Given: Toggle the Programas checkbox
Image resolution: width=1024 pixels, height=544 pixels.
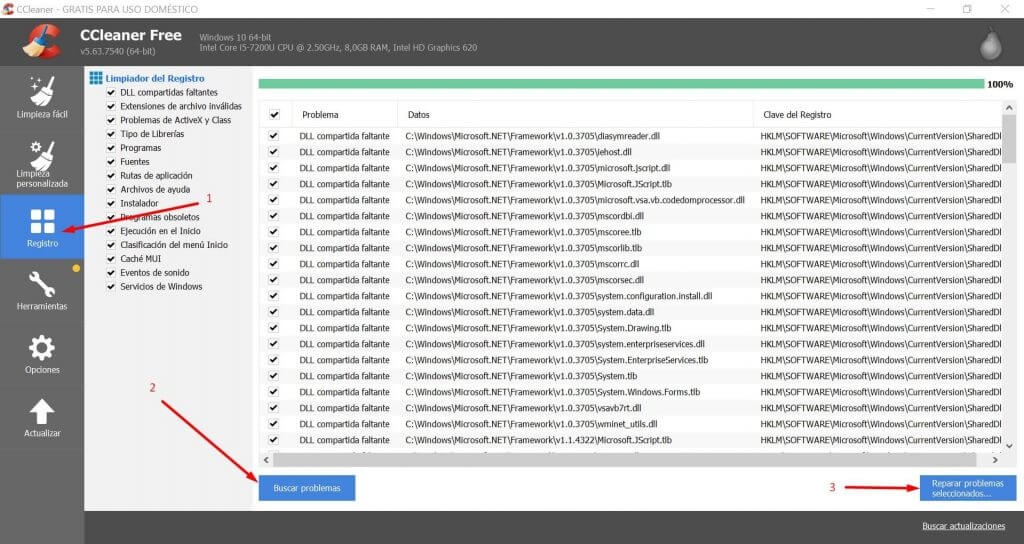Looking at the screenshot, I should coord(111,148).
